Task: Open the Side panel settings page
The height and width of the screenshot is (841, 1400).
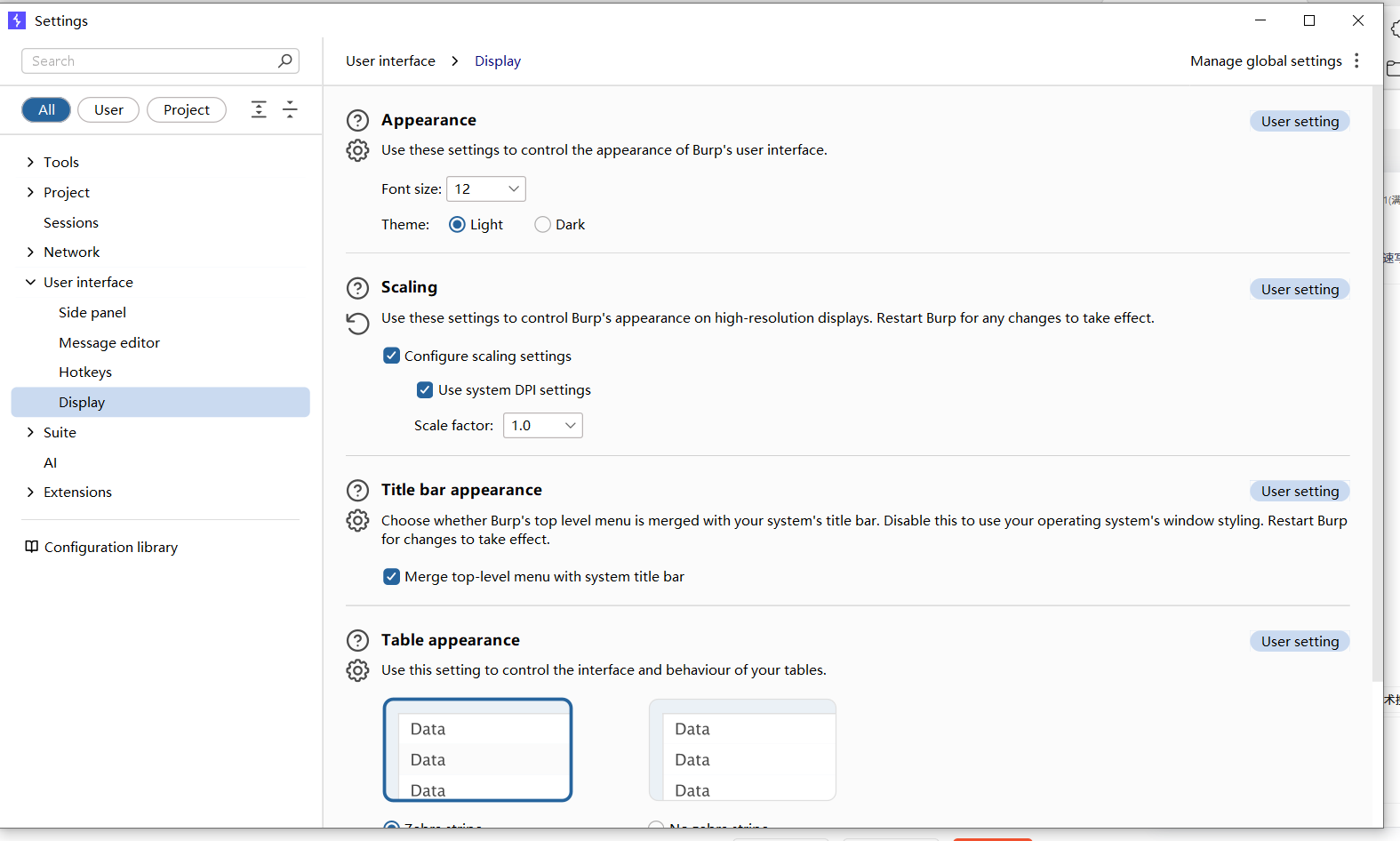Action: click(92, 312)
